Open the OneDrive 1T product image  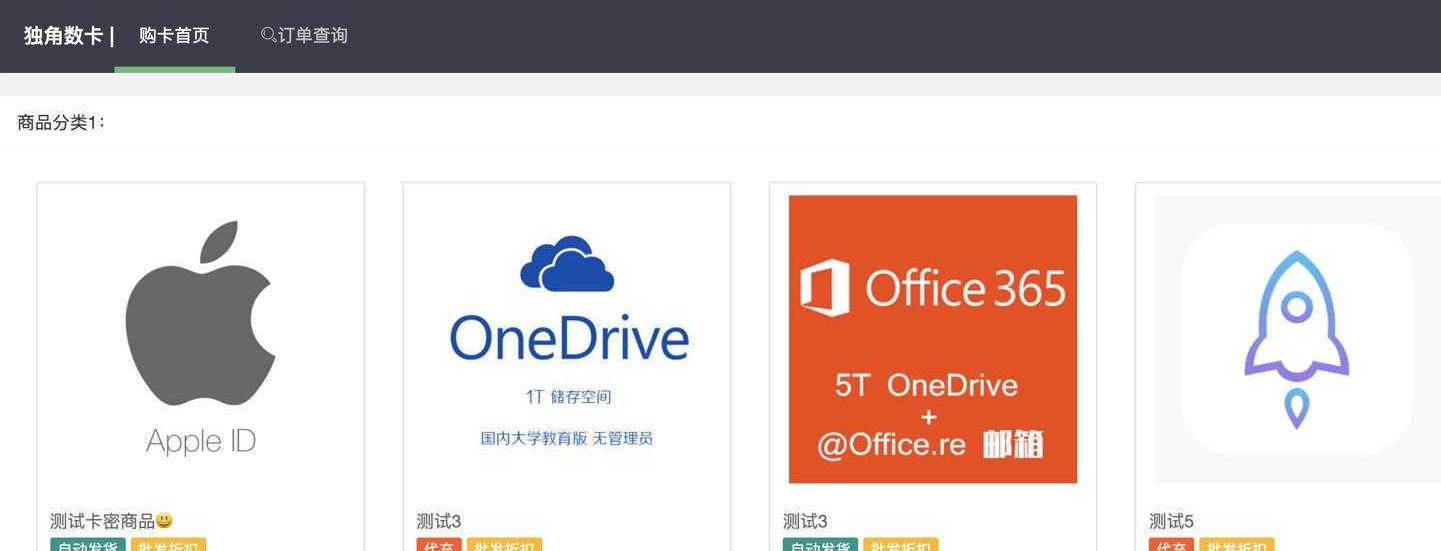567,339
